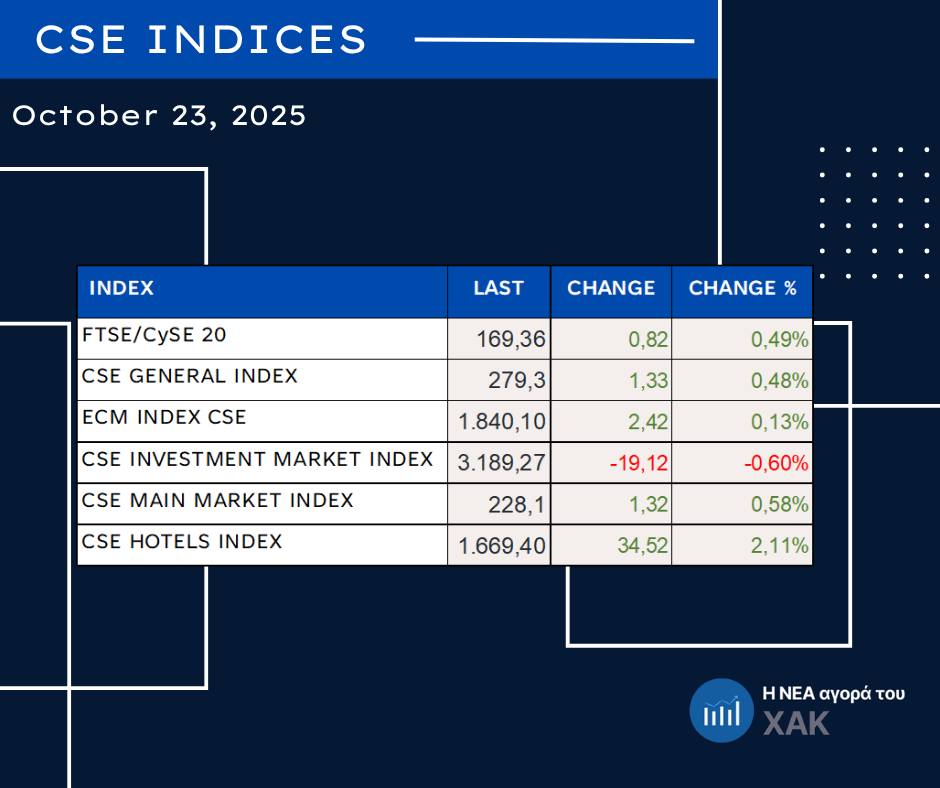Screen dimensions: 940x788
Task: Select the ECM INDEX CSE row label
Action: (164, 418)
